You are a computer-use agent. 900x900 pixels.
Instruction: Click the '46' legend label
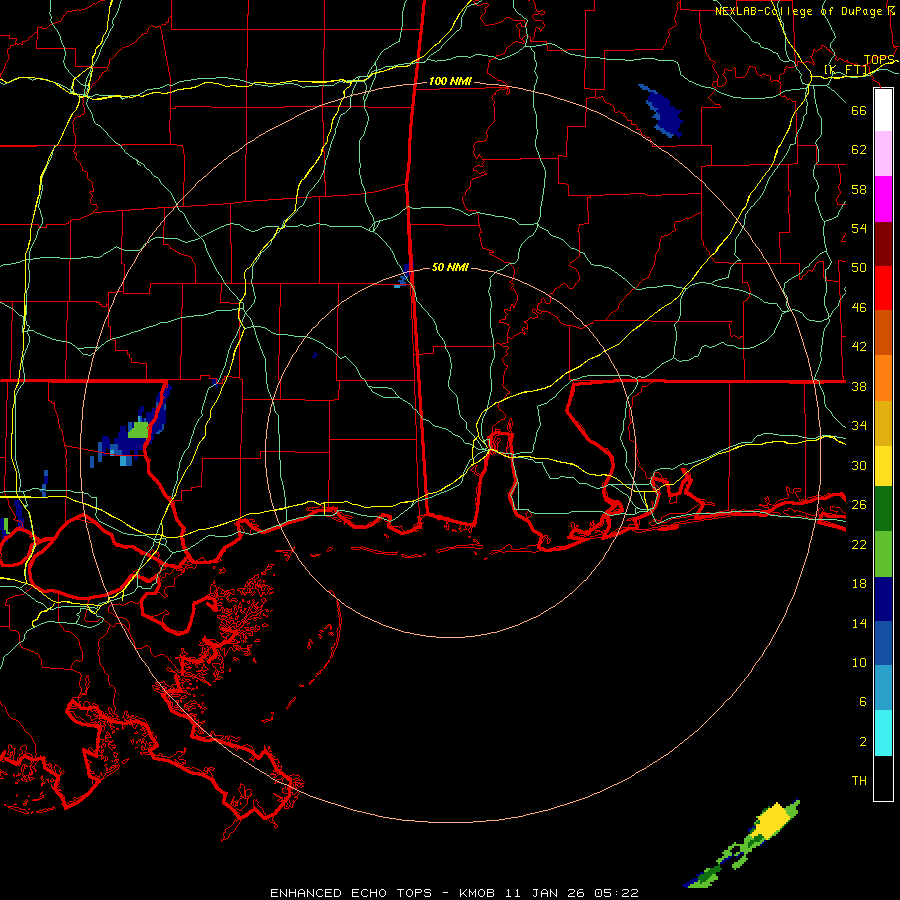859,308
